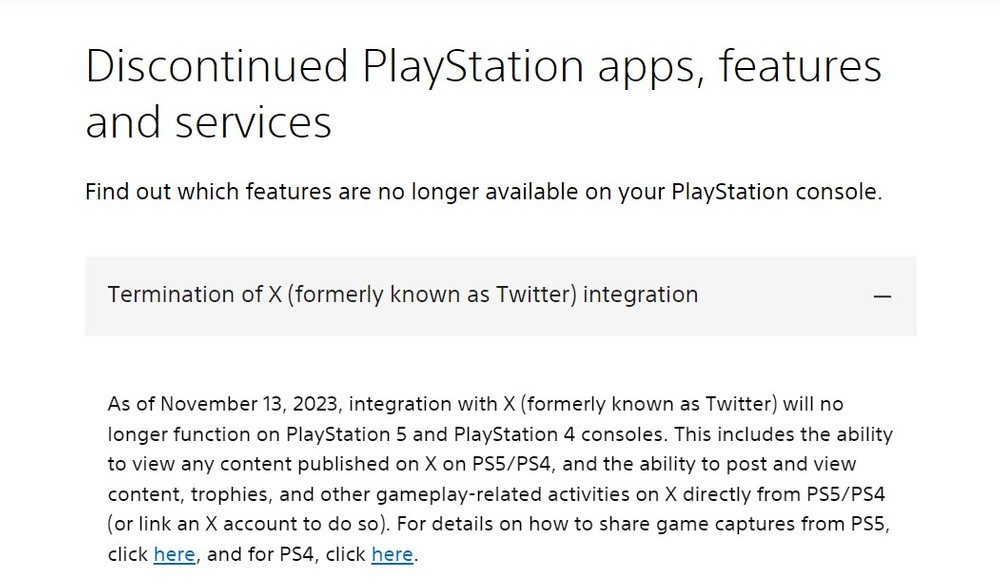
Task: Click the word "Twitter" in the accordion title
Action: pos(535,295)
